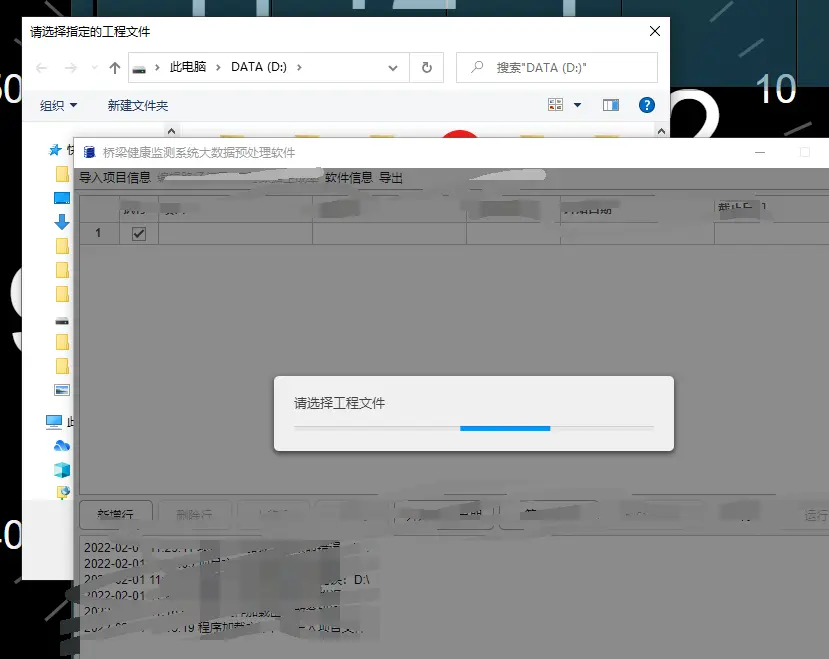Open the 导出 menu
This screenshot has width=829, height=659.
point(391,178)
